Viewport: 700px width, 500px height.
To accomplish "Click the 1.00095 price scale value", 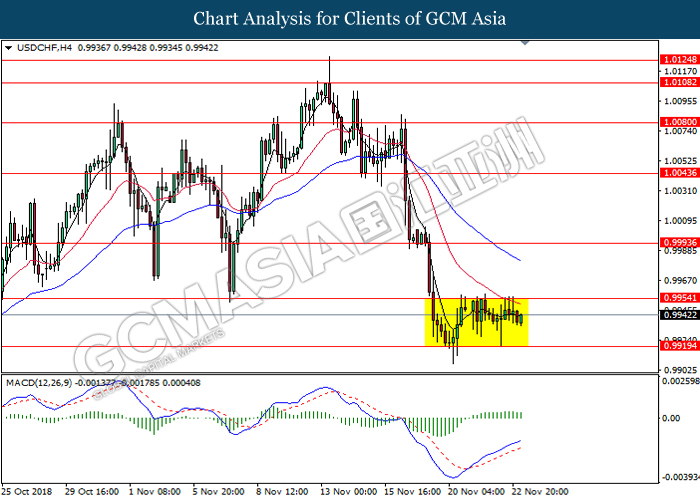I will click(681, 221).
